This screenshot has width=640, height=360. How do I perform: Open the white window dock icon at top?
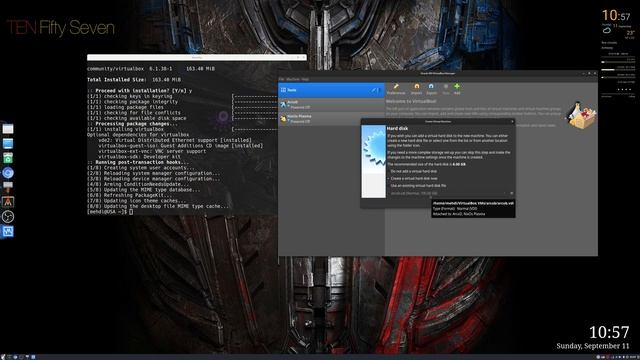pyautogui.click(x=8, y=129)
